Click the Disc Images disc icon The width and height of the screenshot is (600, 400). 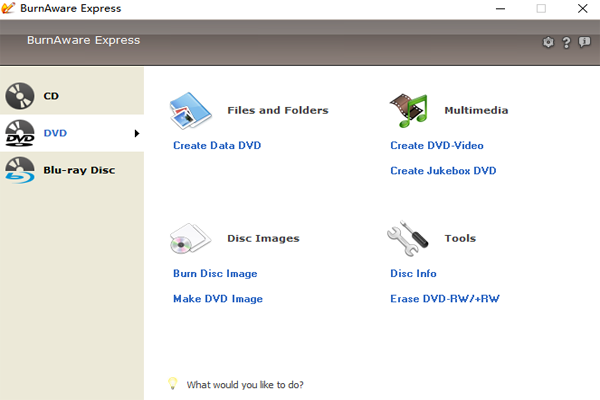(x=190, y=238)
